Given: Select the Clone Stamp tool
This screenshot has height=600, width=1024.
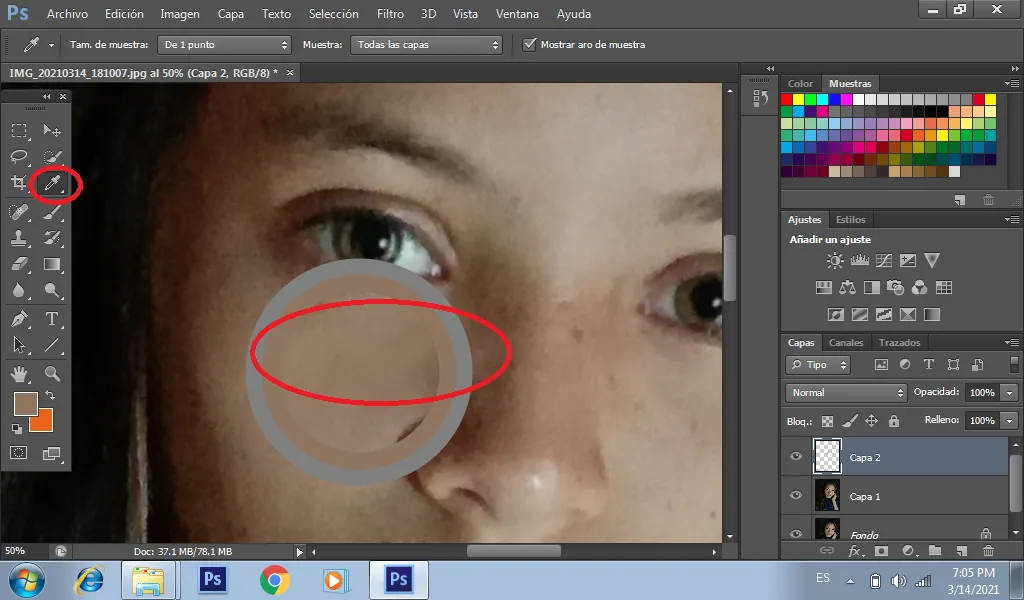Looking at the screenshot, I should point(19,238).
